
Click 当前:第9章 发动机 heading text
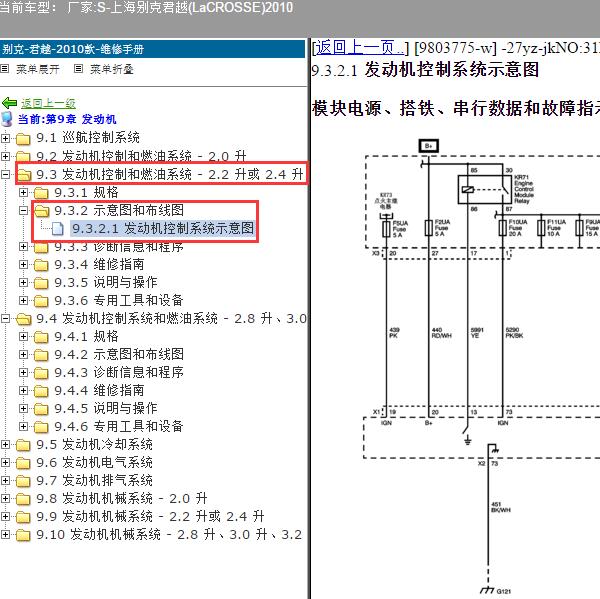tap(67, 119)
